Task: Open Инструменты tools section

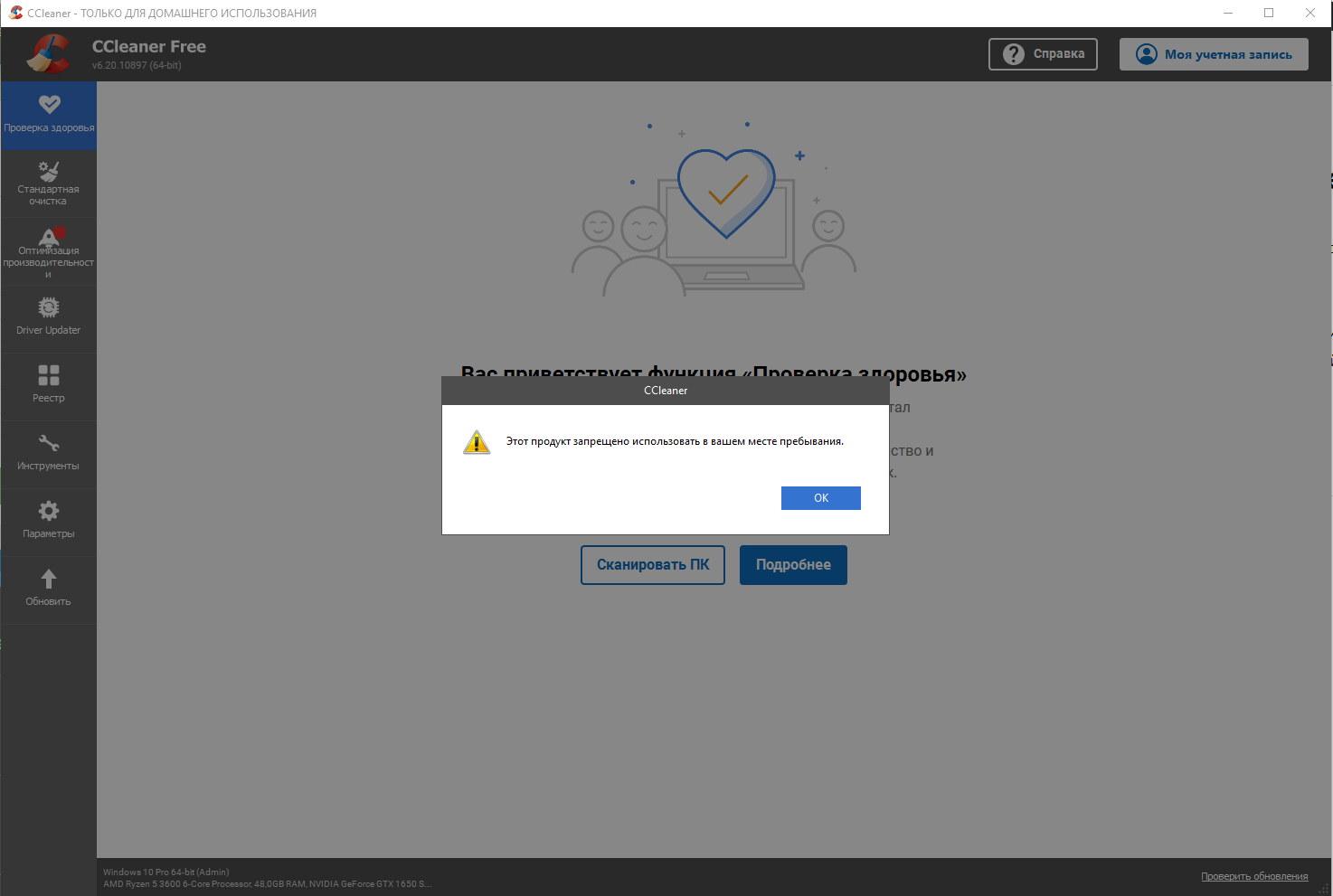Action: tap(49, 455)
